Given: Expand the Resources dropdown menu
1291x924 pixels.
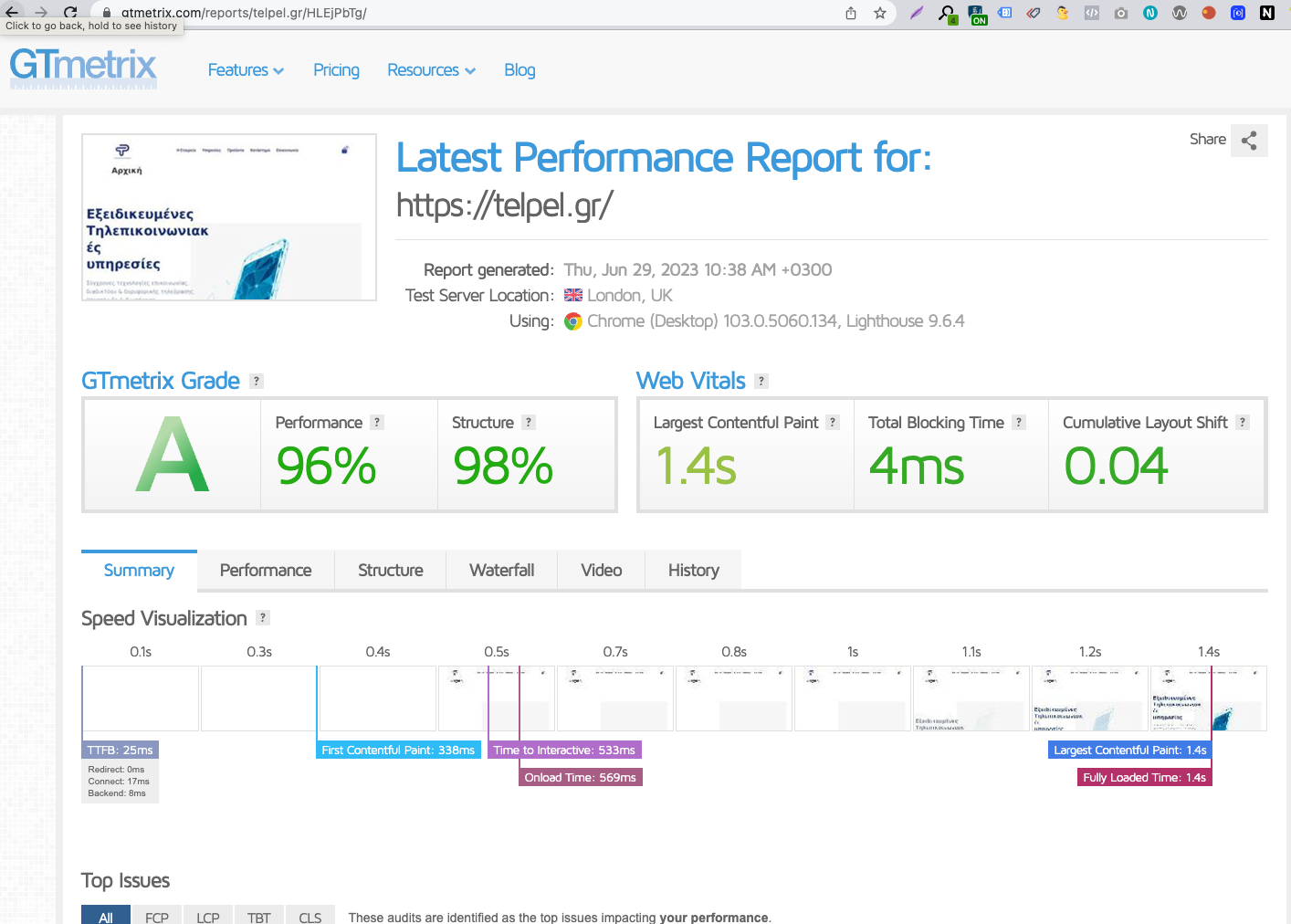Looking at the screenshot, I should click(431, 70).
